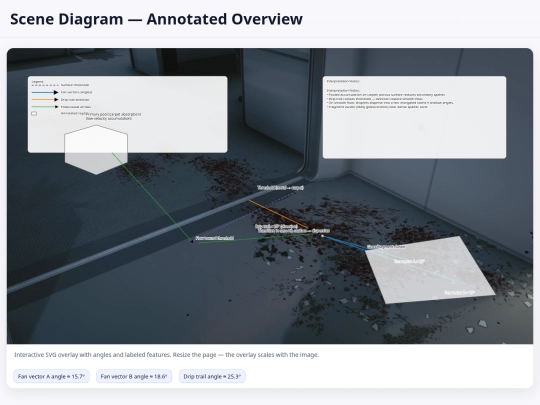Click the "Scene Diagram — Annotated Overview" heading
Image resolution: width=540 pixels, height=405 pixels.
[x=156, y=19]
